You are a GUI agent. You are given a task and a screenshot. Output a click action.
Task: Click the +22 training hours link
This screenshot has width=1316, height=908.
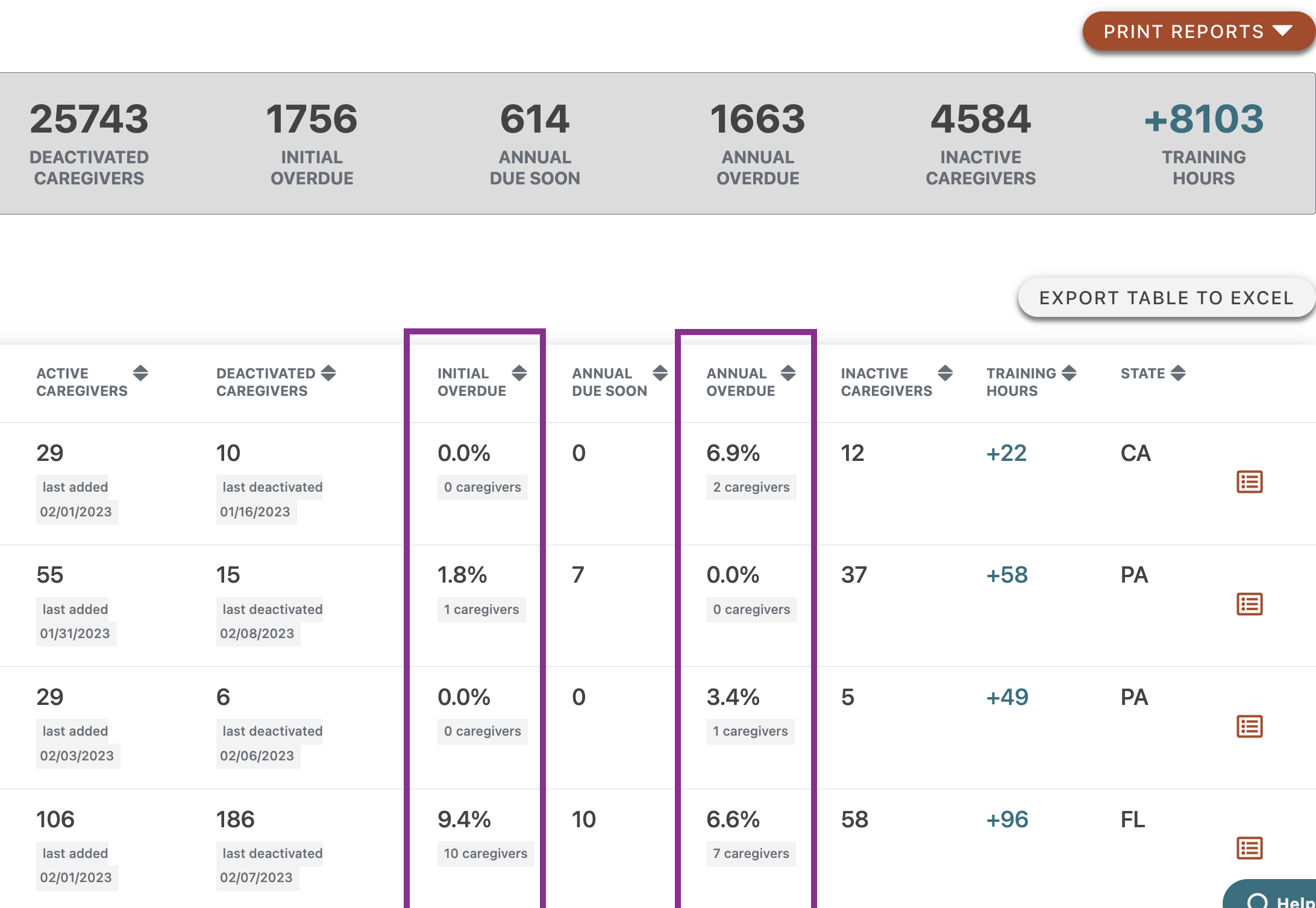pos(1007,454)
